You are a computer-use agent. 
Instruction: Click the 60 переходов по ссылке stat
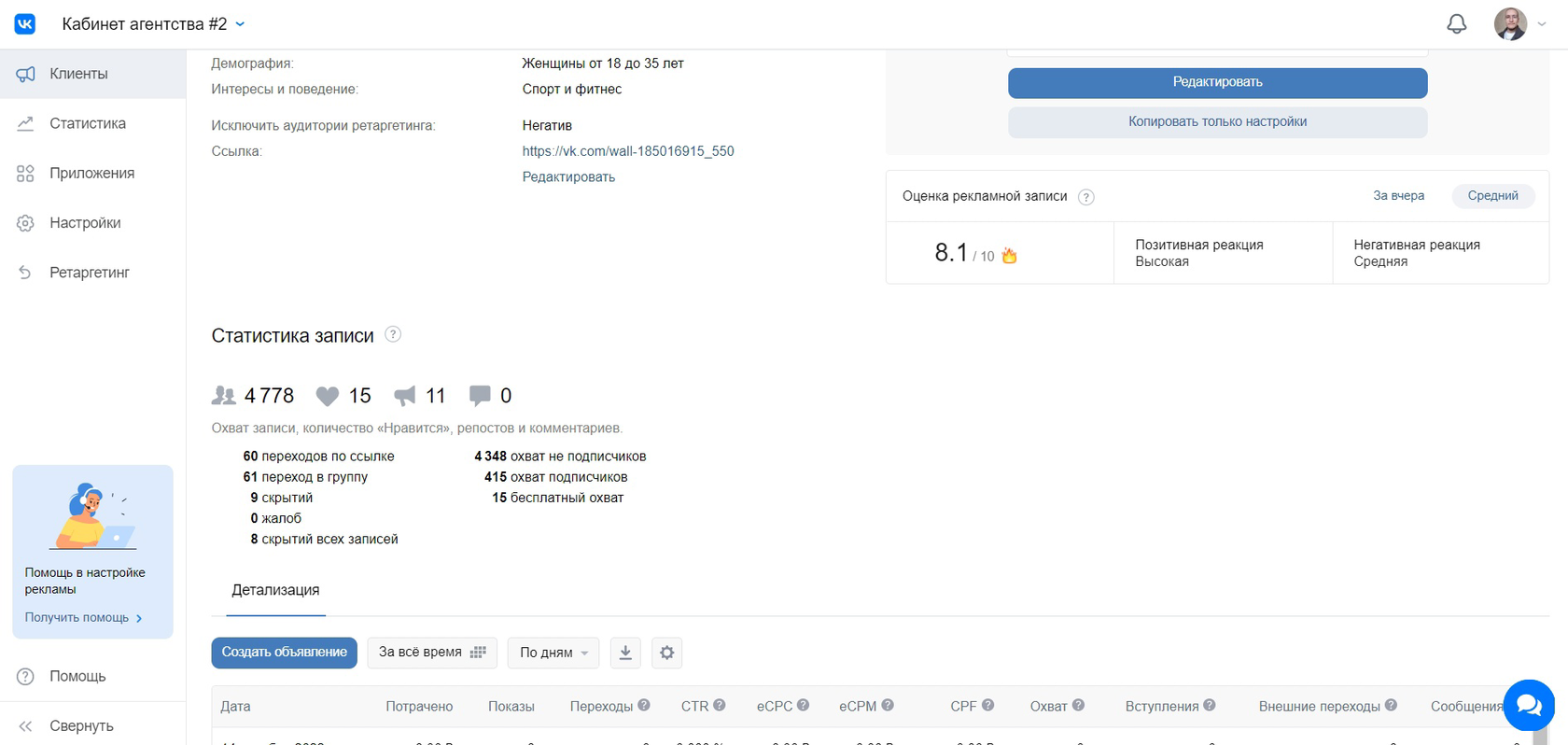coord(318,457)
